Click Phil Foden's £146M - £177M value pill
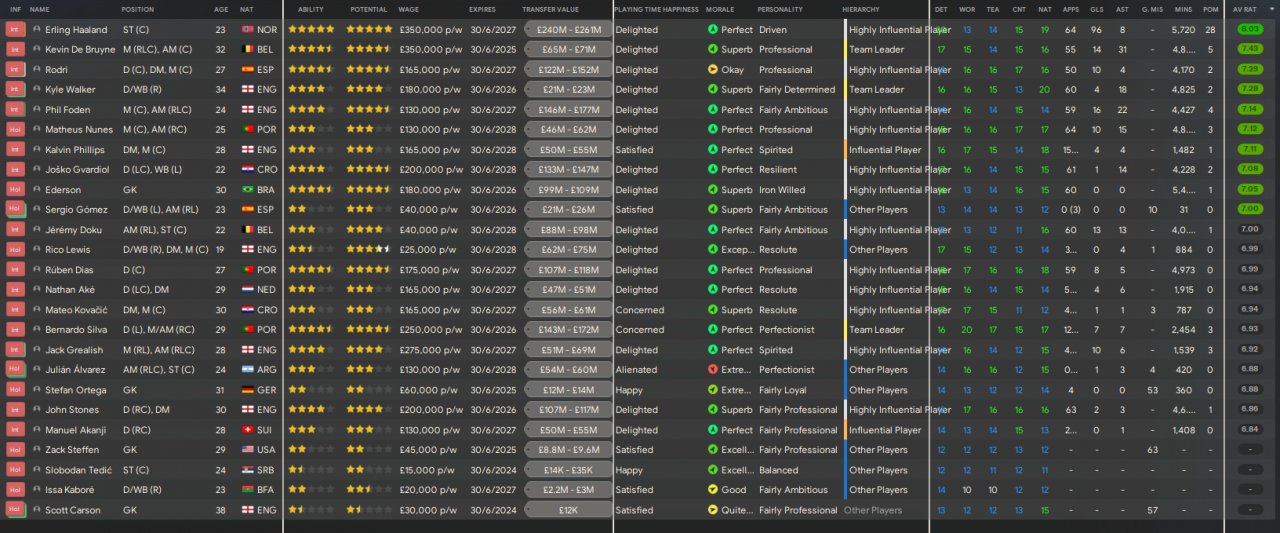1280x533 pixels. point(569,110)
